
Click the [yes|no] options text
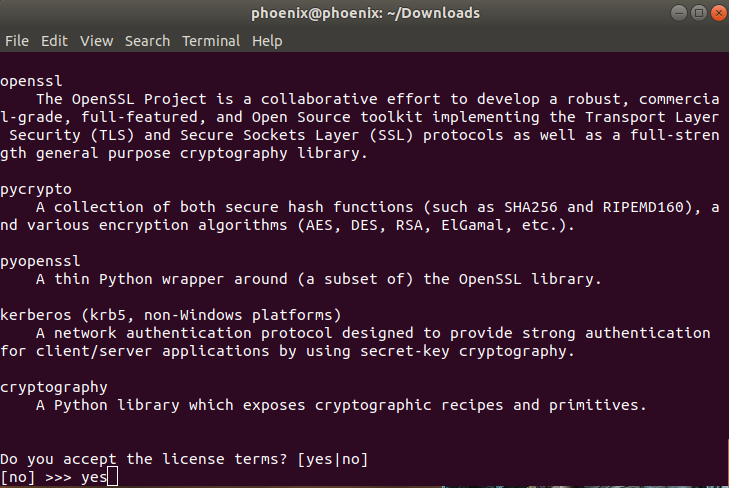[x=333, y=459]
